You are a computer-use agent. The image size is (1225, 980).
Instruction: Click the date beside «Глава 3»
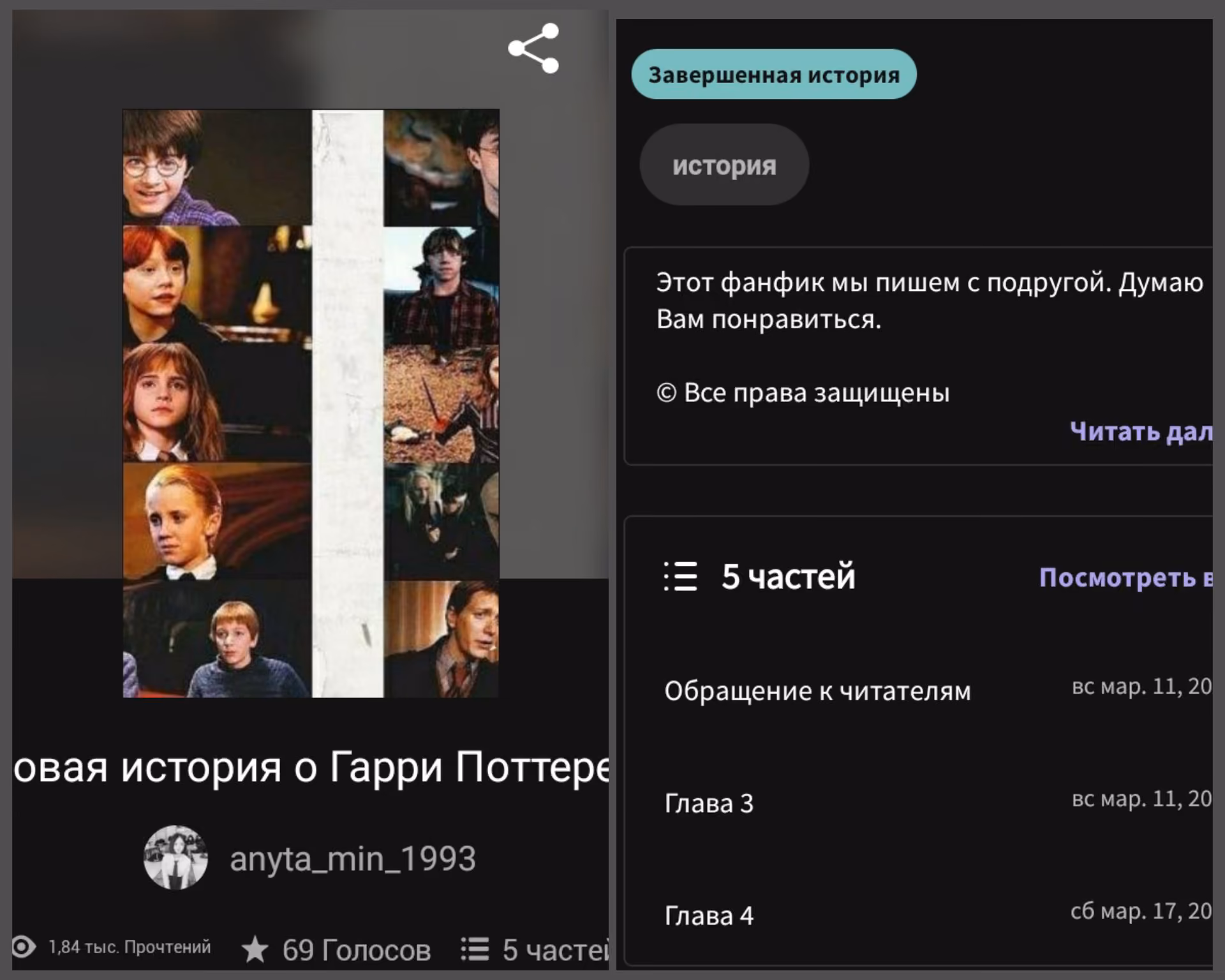[x=1142, y=799]
